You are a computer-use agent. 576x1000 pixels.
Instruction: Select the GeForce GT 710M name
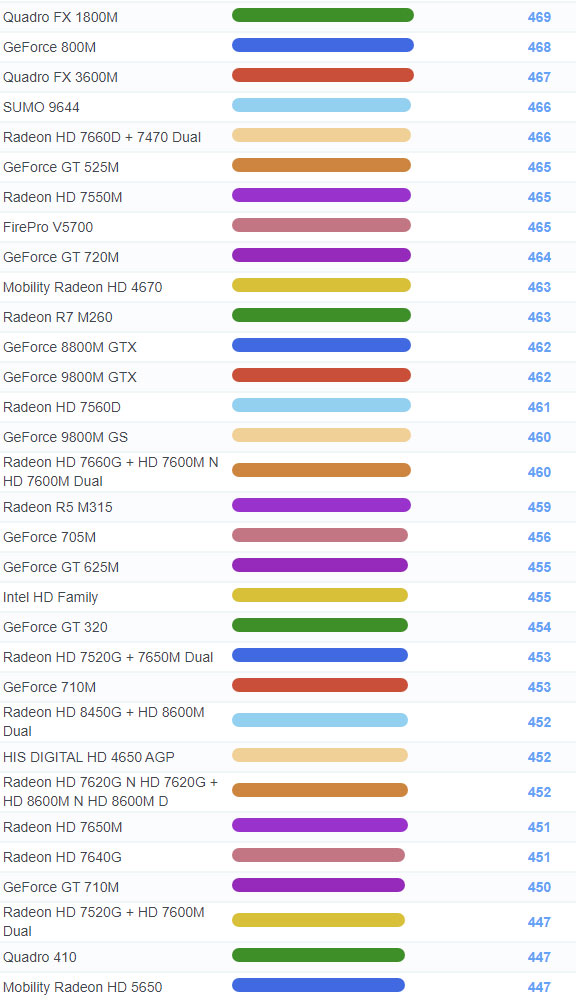tap(61, 887)
